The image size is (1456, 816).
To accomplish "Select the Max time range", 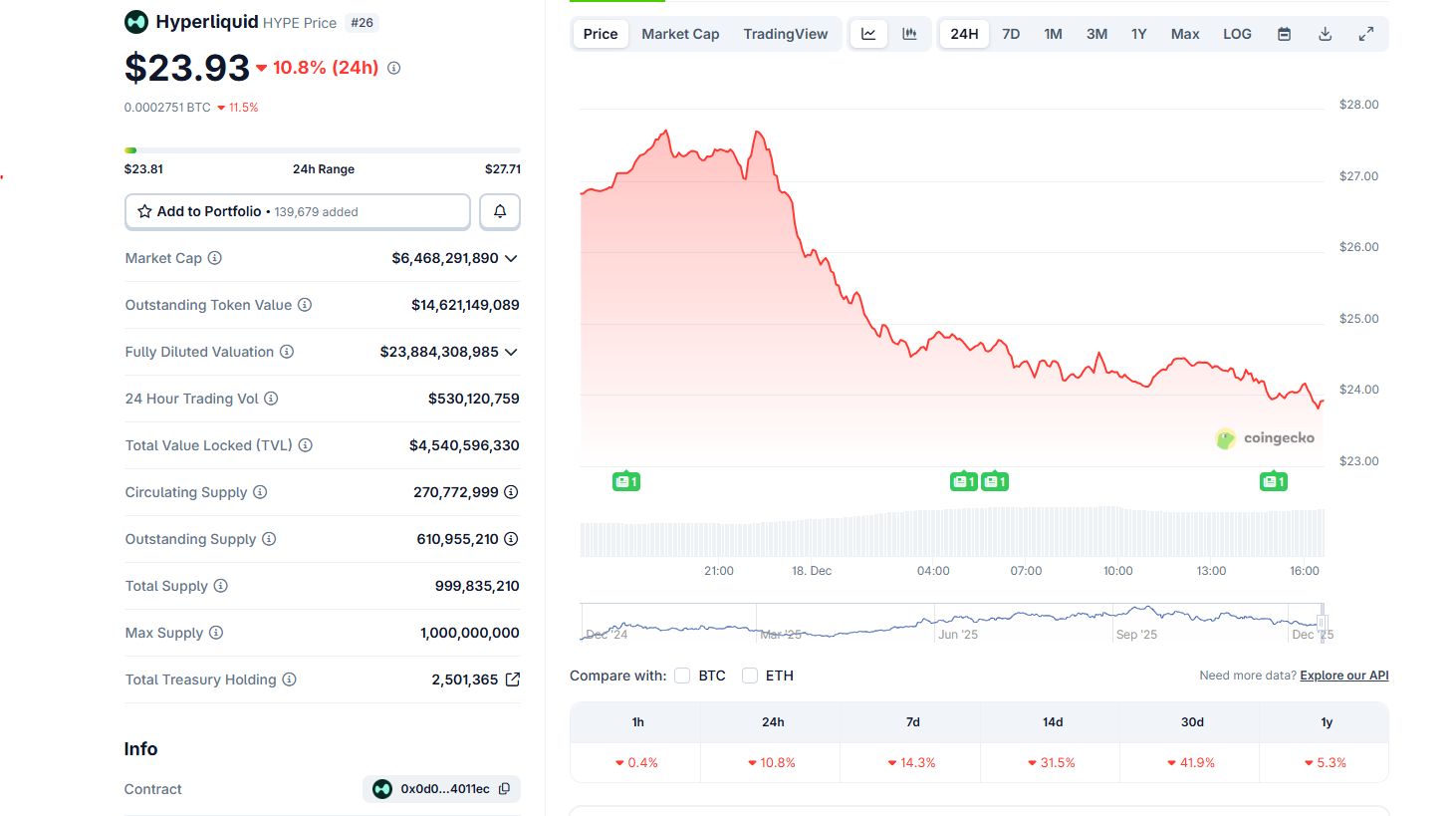I will [x=1185, y=34].
